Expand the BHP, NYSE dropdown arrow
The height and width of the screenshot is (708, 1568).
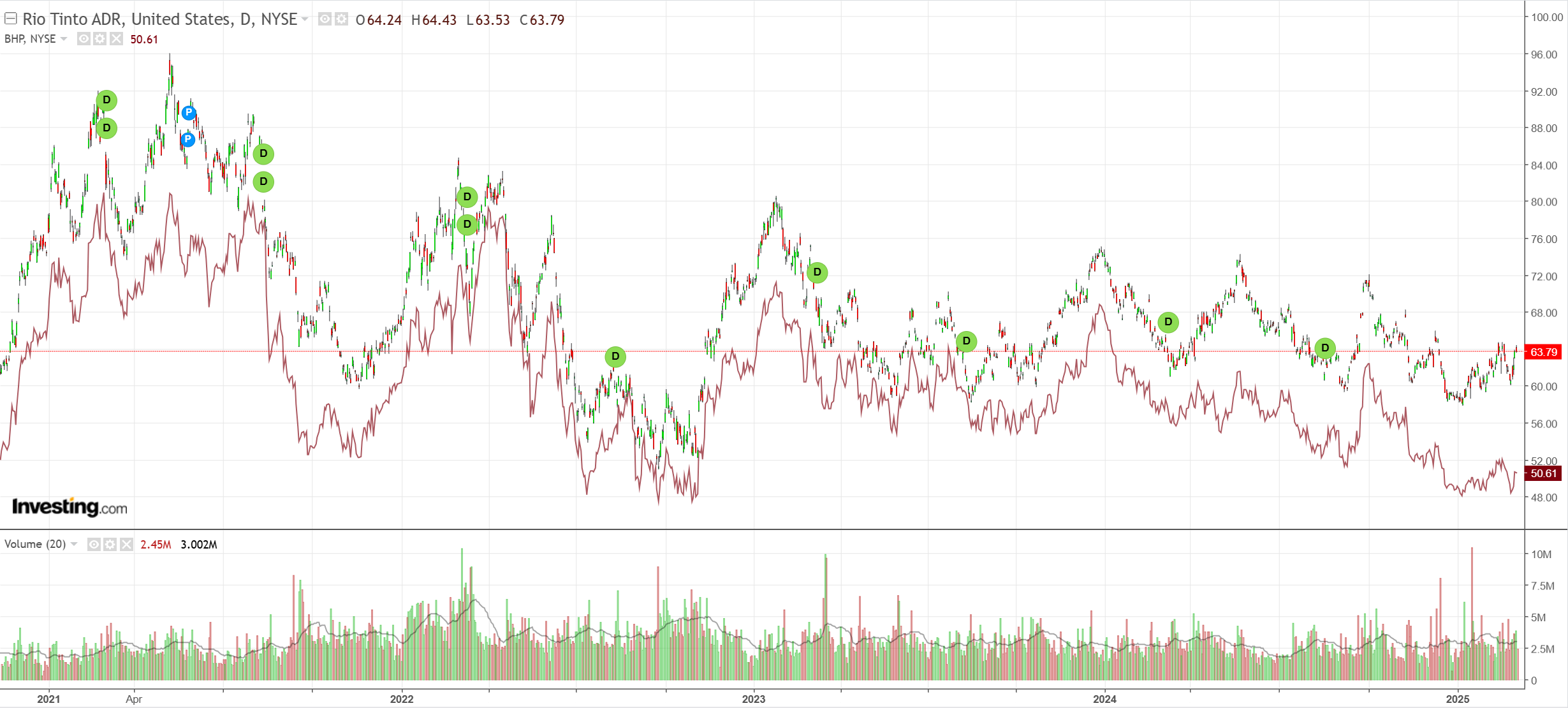tap(64, 39)
